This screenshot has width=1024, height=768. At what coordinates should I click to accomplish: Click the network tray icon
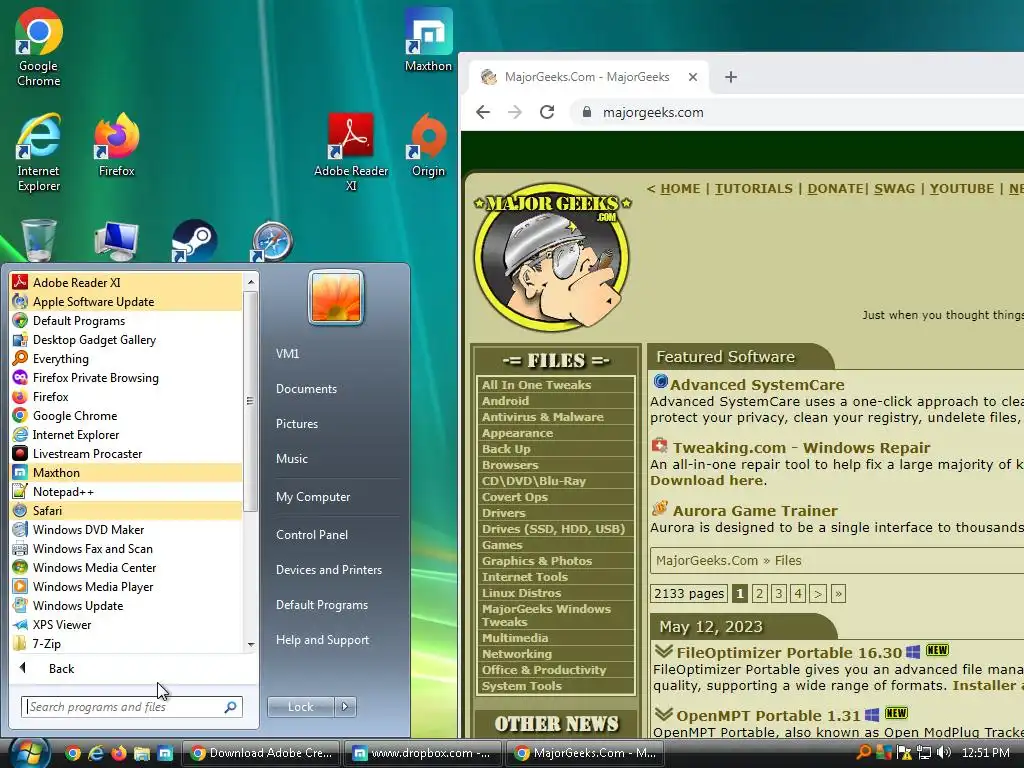click(924, 753)
